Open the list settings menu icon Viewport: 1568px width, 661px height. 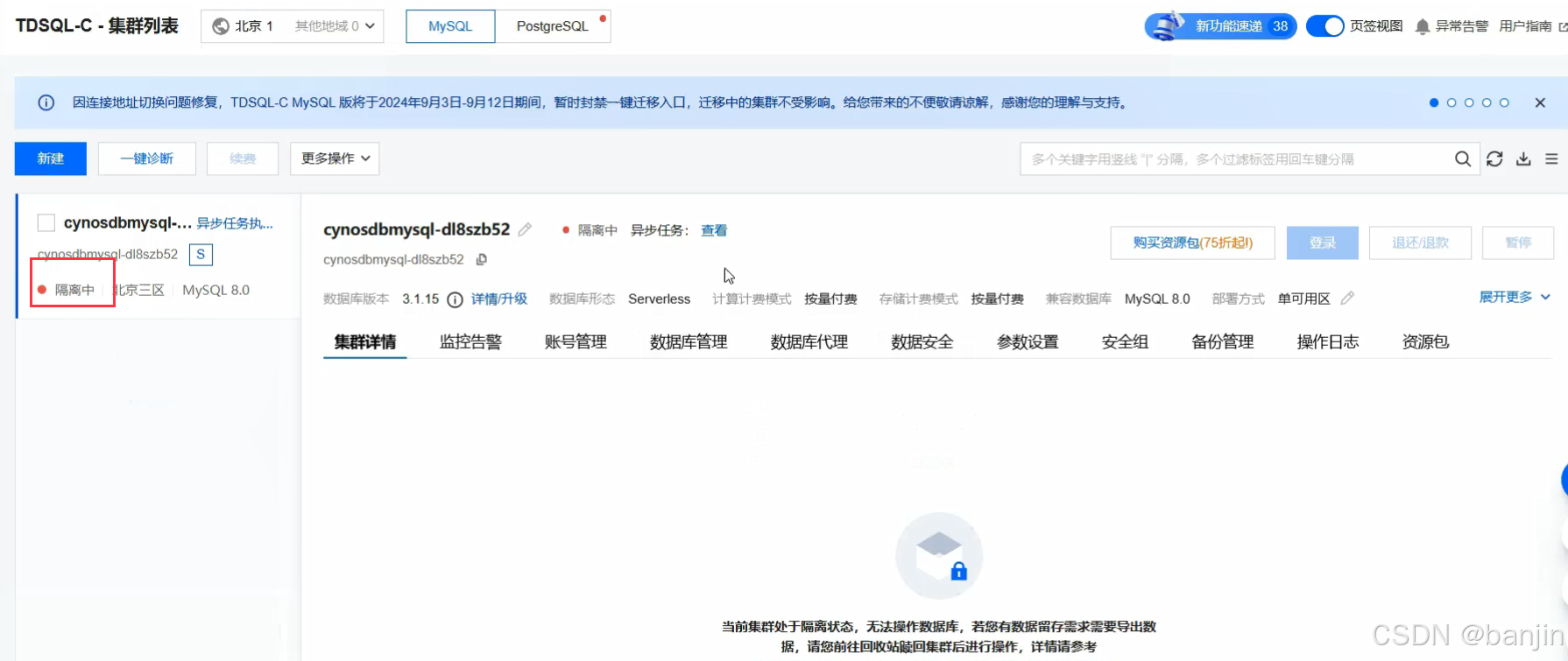(x=1551, y=159)
